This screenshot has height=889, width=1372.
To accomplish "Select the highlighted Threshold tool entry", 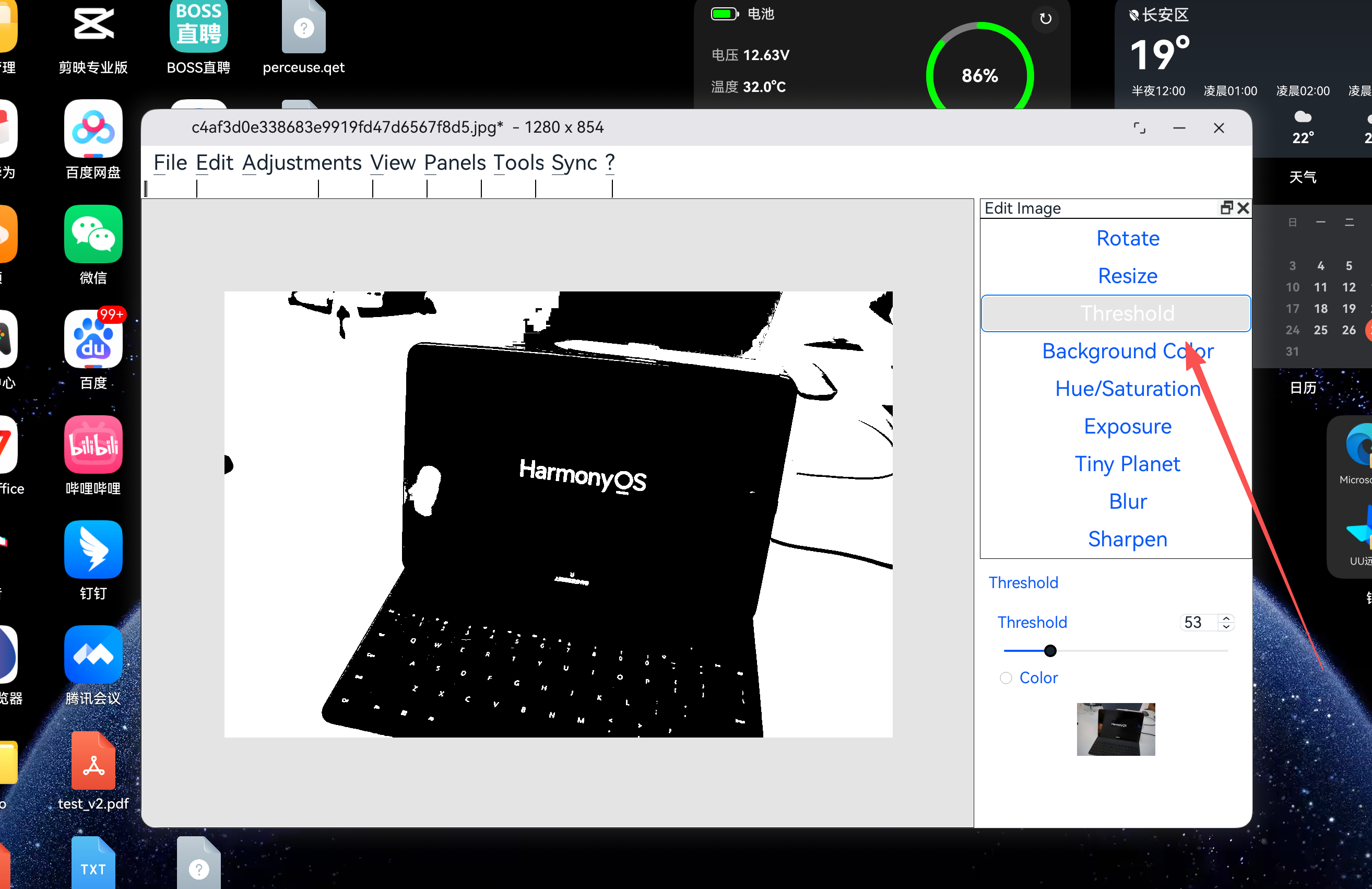I will [1116, 313].
